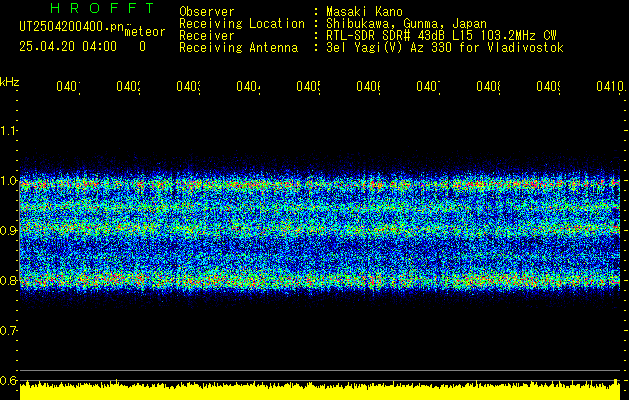
Task: Click the date 25.04.20 04:00 text
Action: point(68,47)
